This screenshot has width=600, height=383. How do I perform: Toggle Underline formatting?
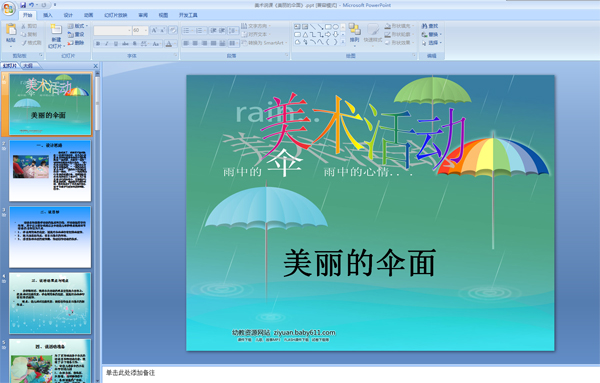116,44
